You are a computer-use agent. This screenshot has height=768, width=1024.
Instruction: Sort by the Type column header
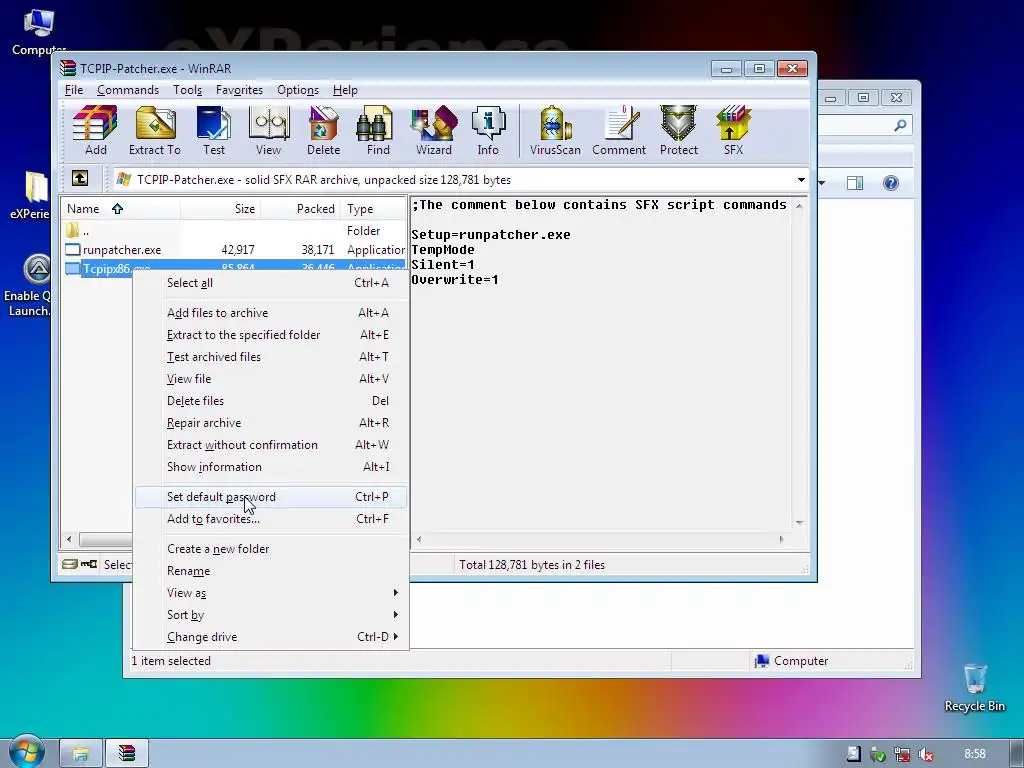(374, 209)
